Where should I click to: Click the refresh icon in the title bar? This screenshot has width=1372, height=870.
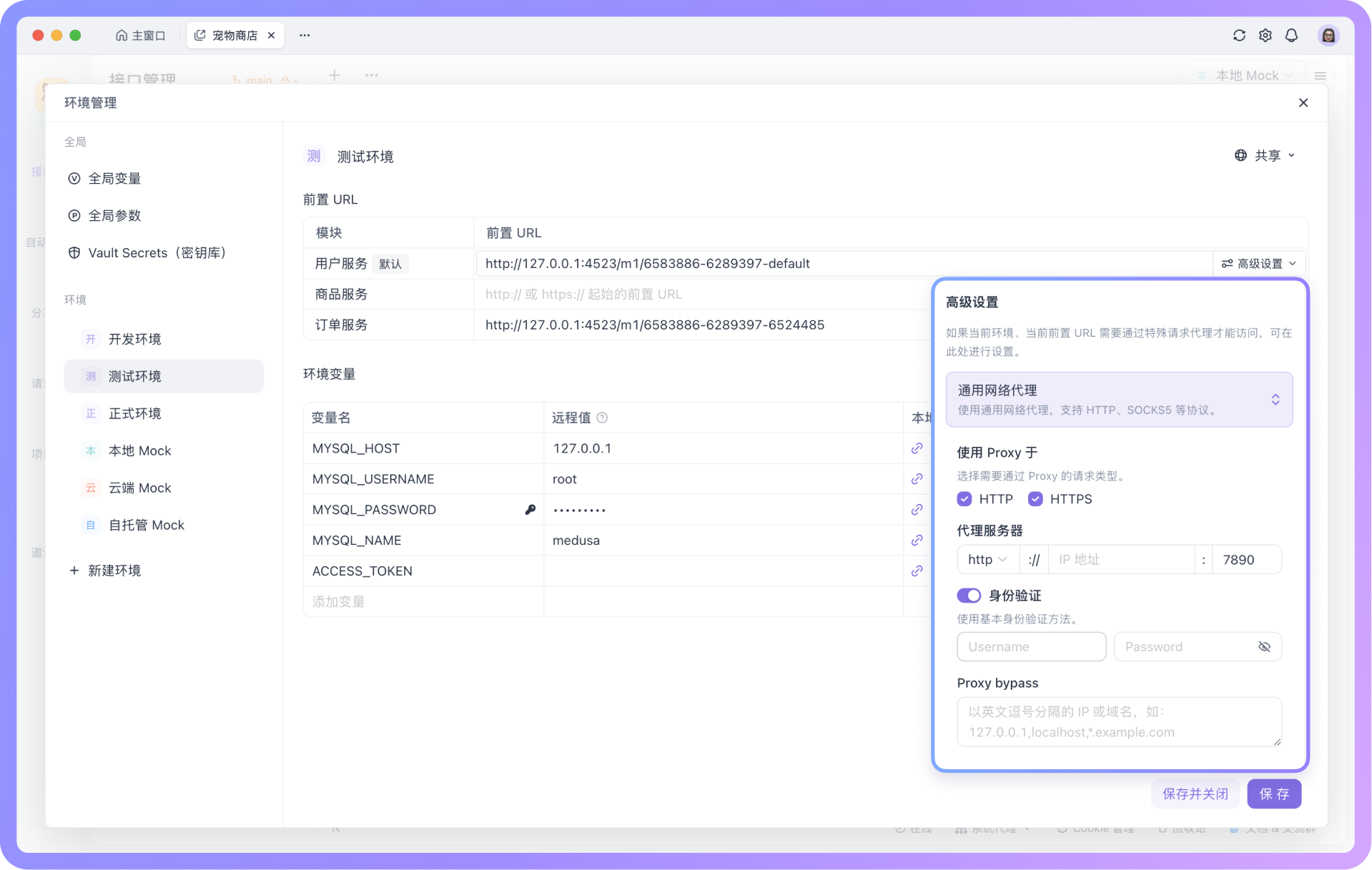[1239, 35]
